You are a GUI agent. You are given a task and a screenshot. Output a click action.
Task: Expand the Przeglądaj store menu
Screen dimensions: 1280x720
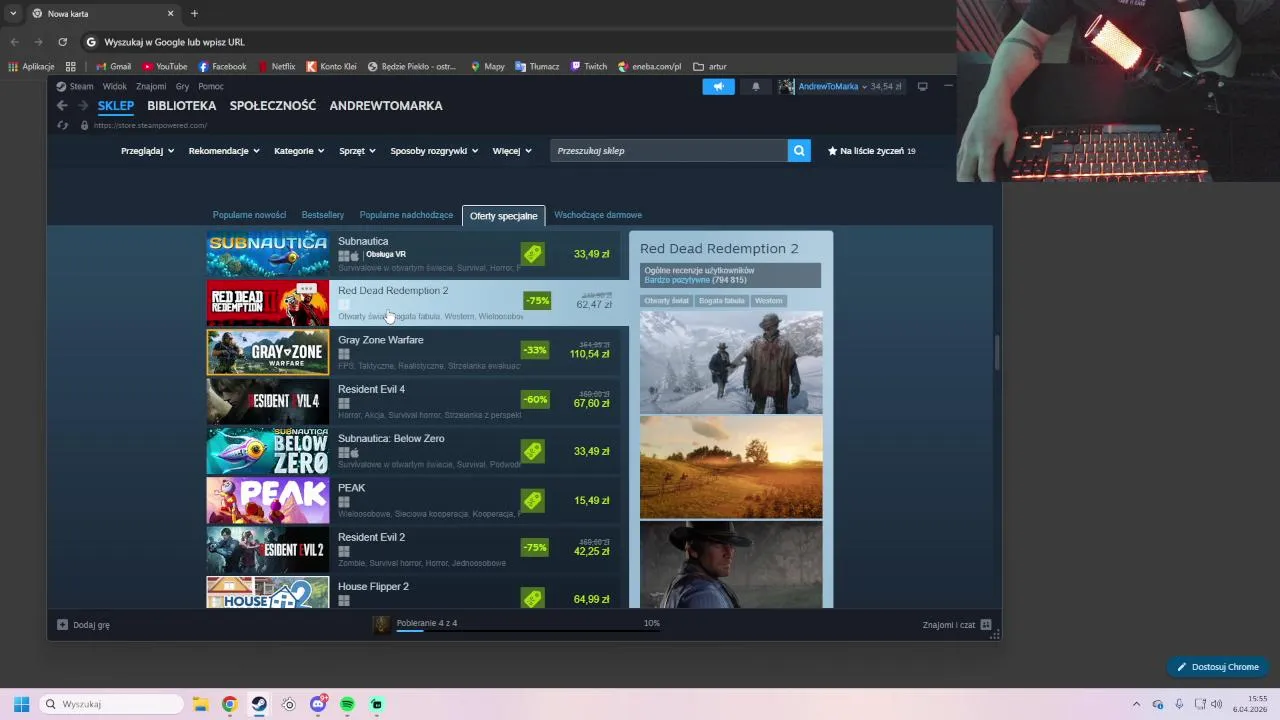tap(147, 151)
